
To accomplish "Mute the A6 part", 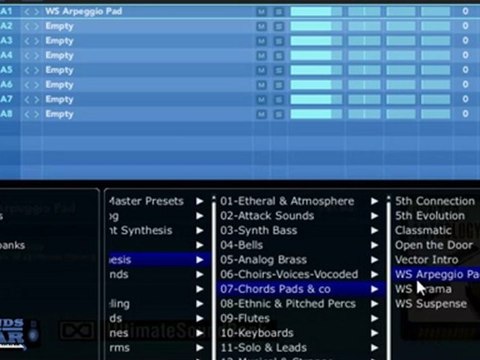I will point(262,85).
